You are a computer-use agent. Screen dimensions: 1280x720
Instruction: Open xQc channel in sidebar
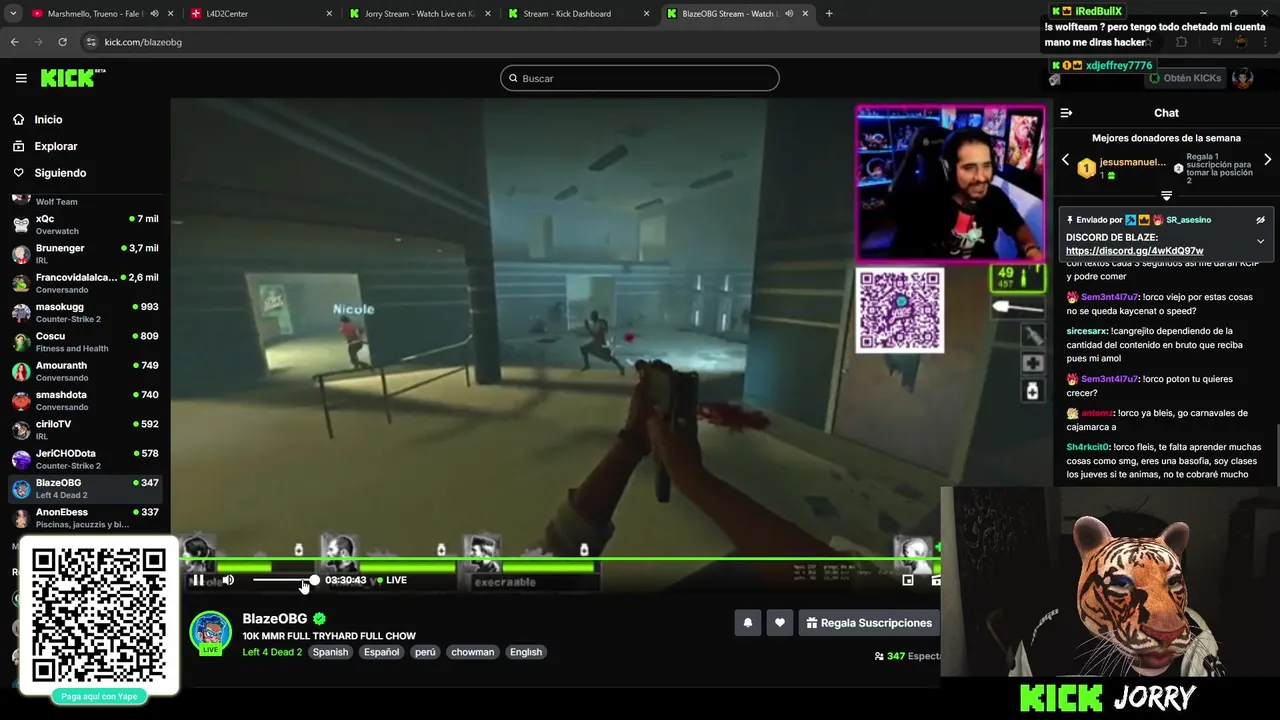pos(85,224)
